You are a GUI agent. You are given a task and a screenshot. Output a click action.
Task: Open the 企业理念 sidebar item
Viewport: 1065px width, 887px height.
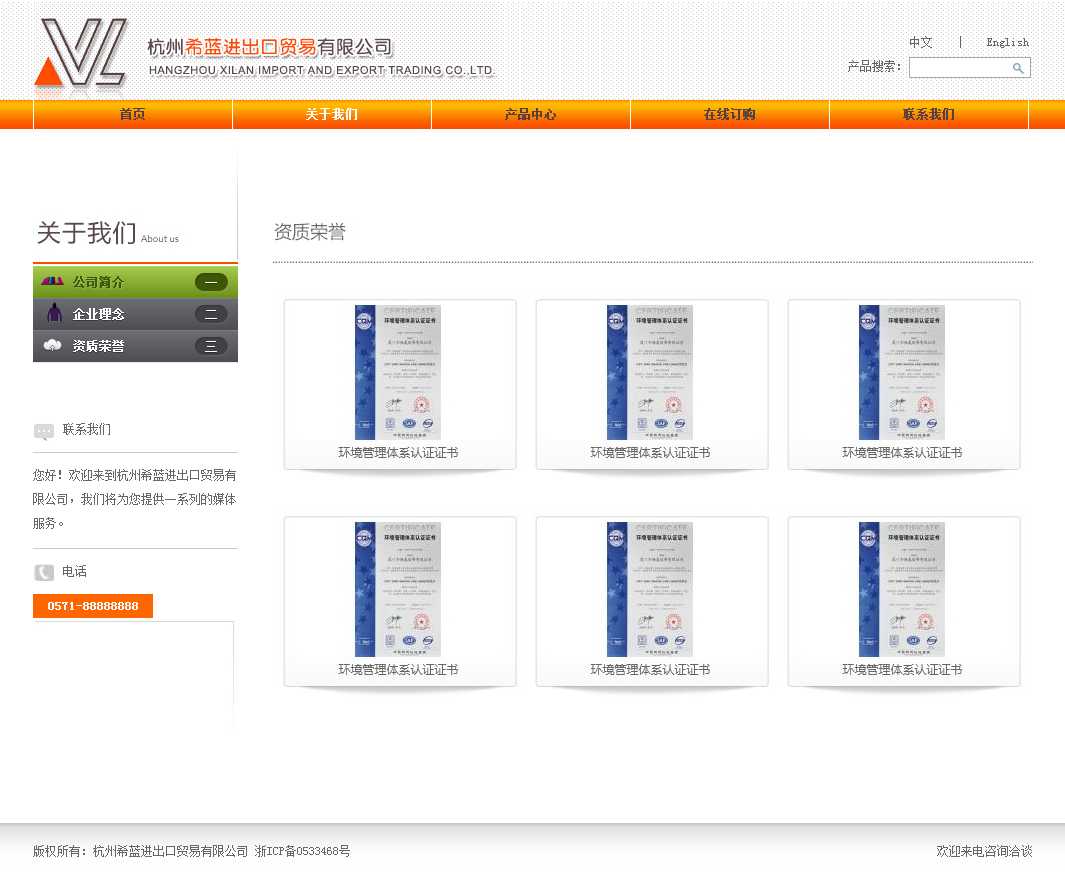tap(98, 314)
